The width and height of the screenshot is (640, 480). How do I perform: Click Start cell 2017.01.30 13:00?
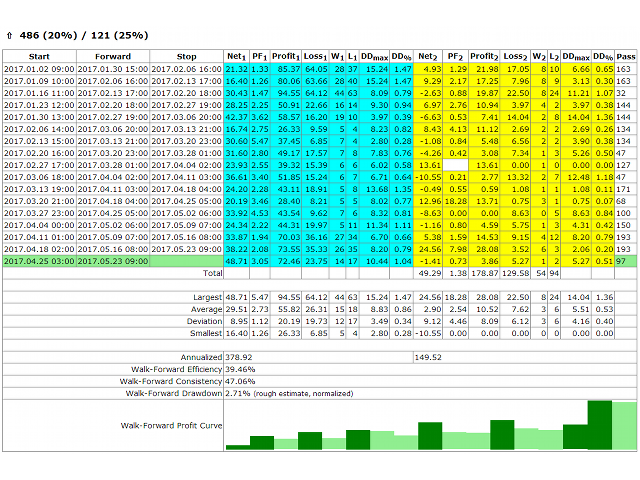pos(39,117)
